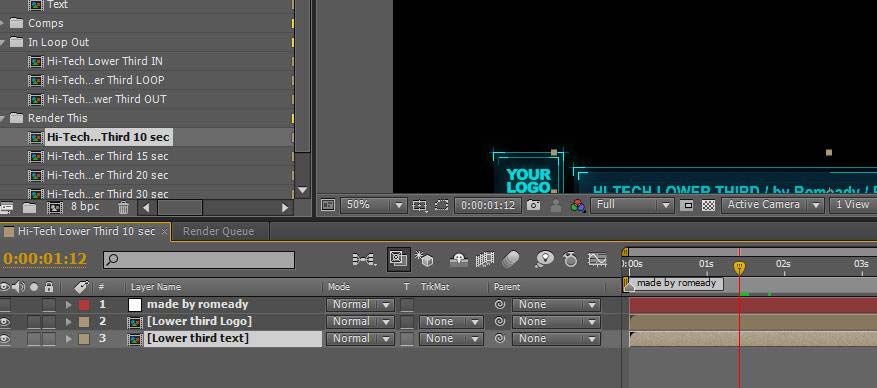
Task: Click the viewer current time 0:00:01:12 button
Action: pos(488,205)
